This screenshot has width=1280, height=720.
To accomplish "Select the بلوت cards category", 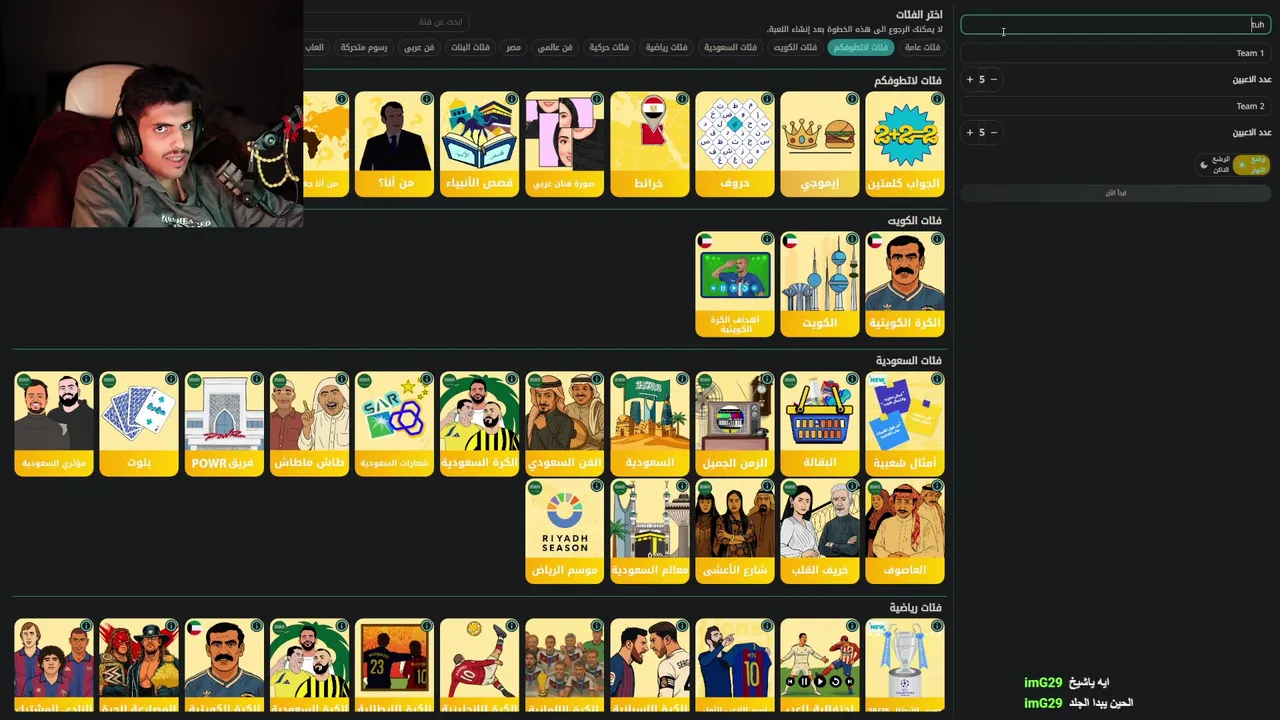I will [139, 424].
